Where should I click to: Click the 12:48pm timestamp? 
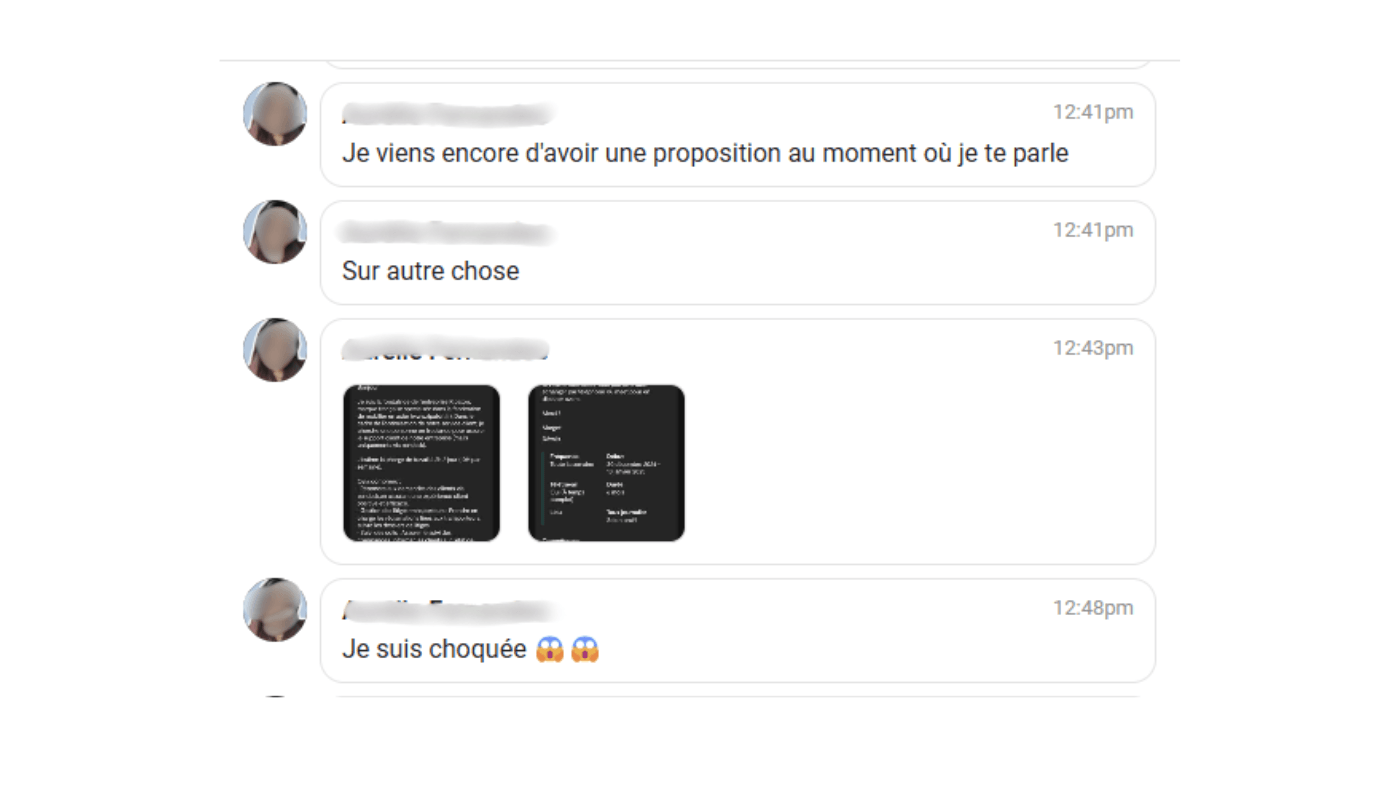click(1093, 608)
